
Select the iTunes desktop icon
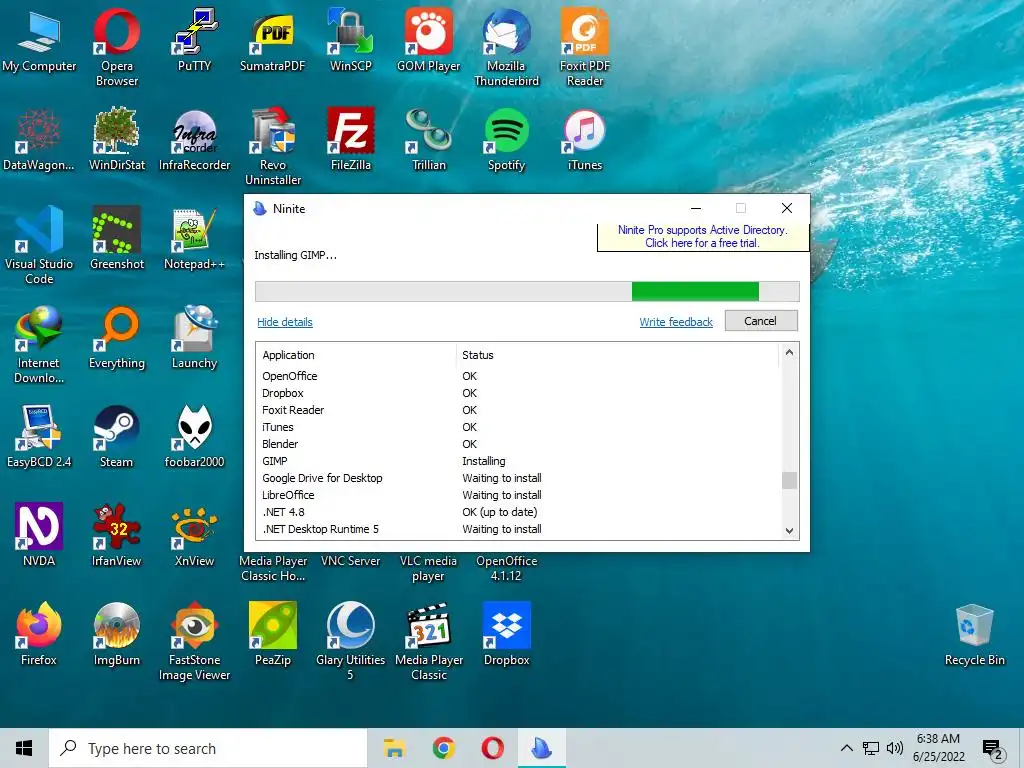tap(584, 140)
